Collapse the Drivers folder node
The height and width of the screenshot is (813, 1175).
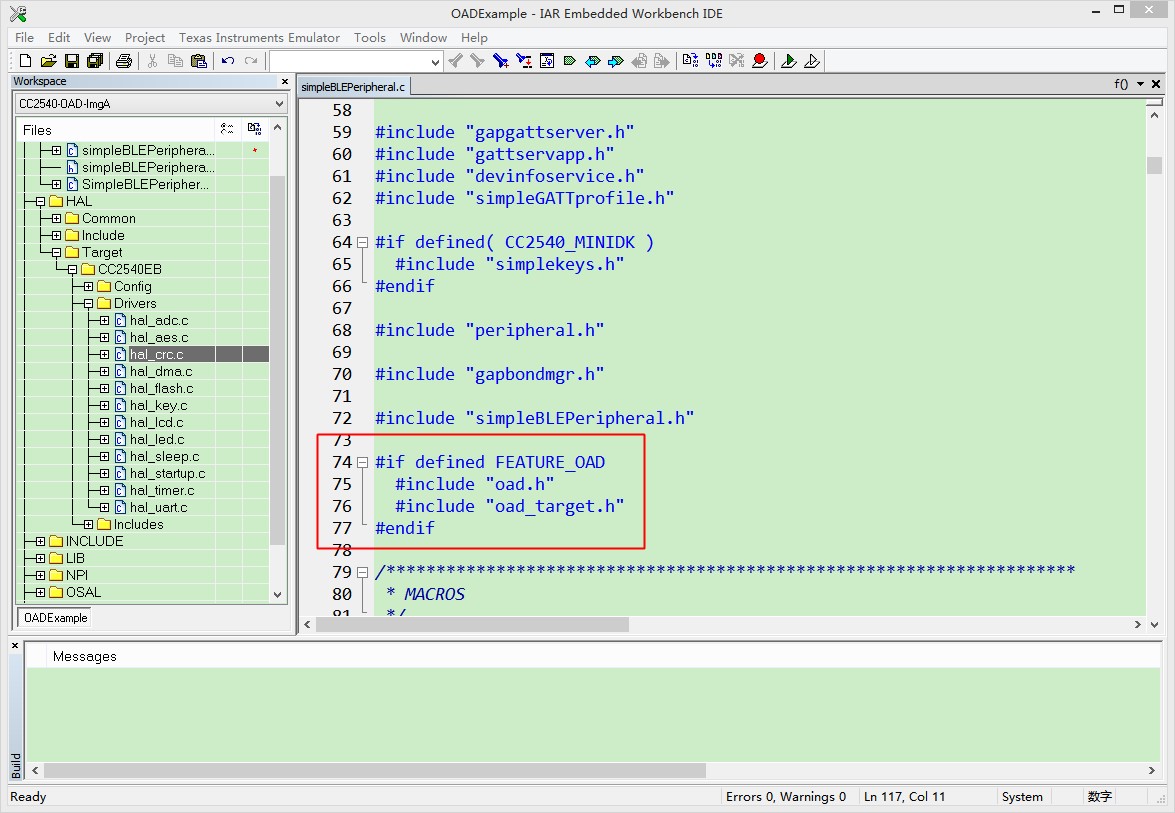click(88, 304)
